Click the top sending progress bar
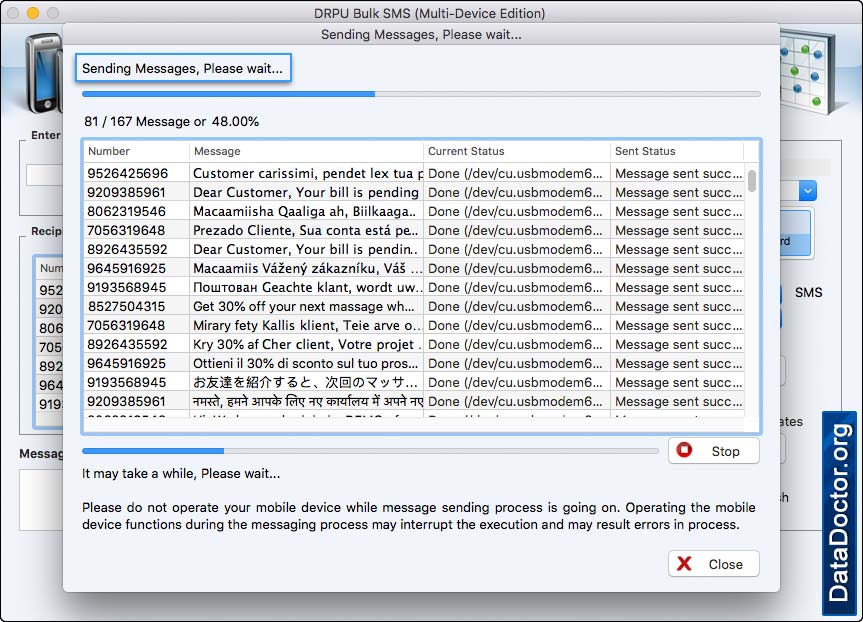This screenshot has height=622, width=863. point(421,94)
